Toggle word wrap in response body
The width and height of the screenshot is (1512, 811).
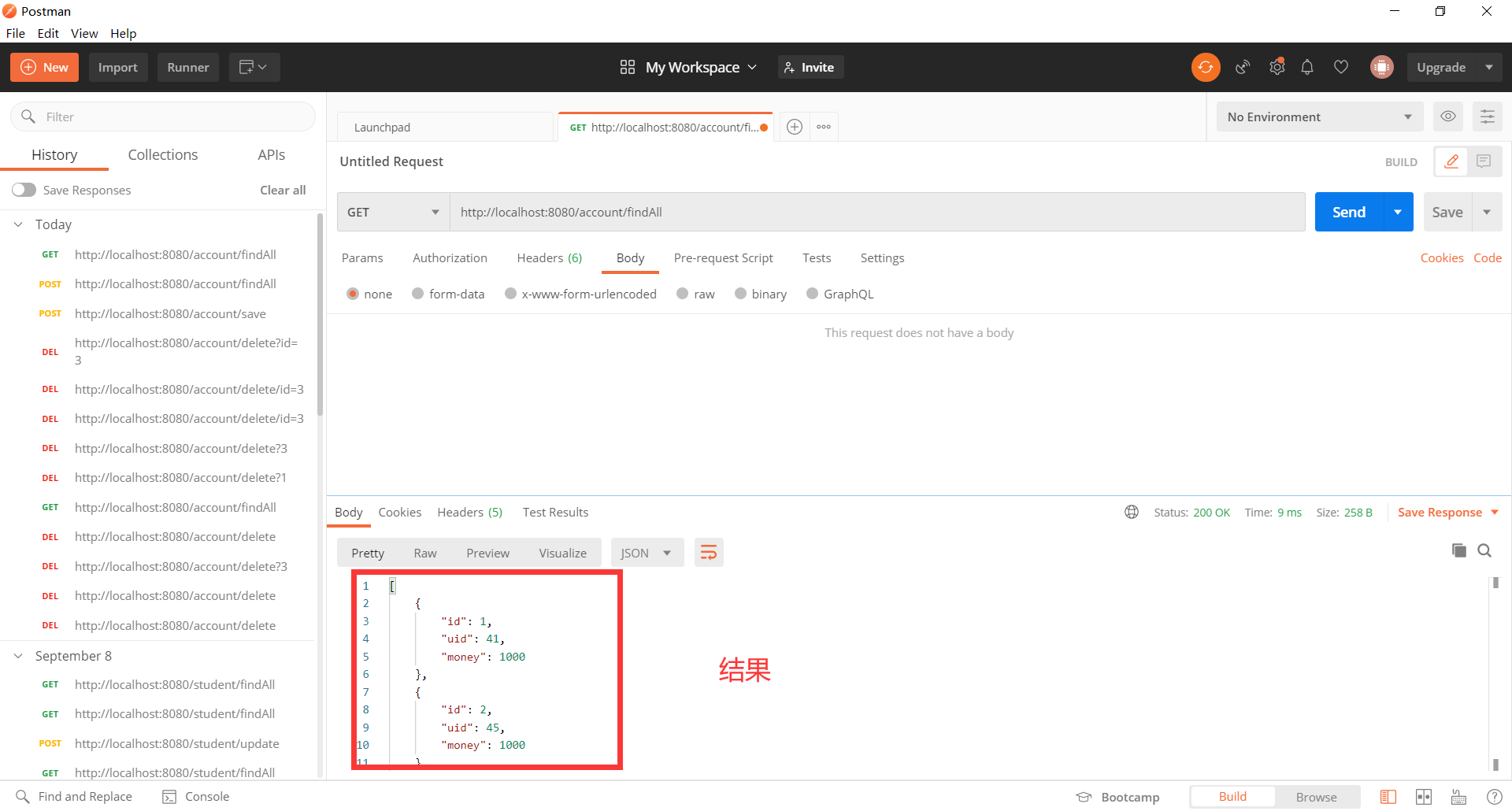[709, 553]
